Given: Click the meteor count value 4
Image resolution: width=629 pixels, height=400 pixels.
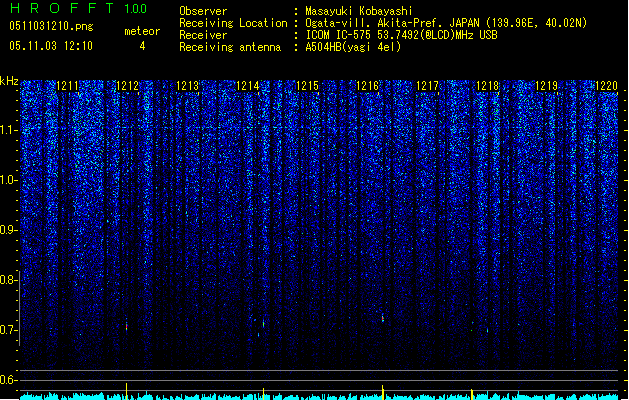Looking at the screenshot, I should (x=142, y=46).
